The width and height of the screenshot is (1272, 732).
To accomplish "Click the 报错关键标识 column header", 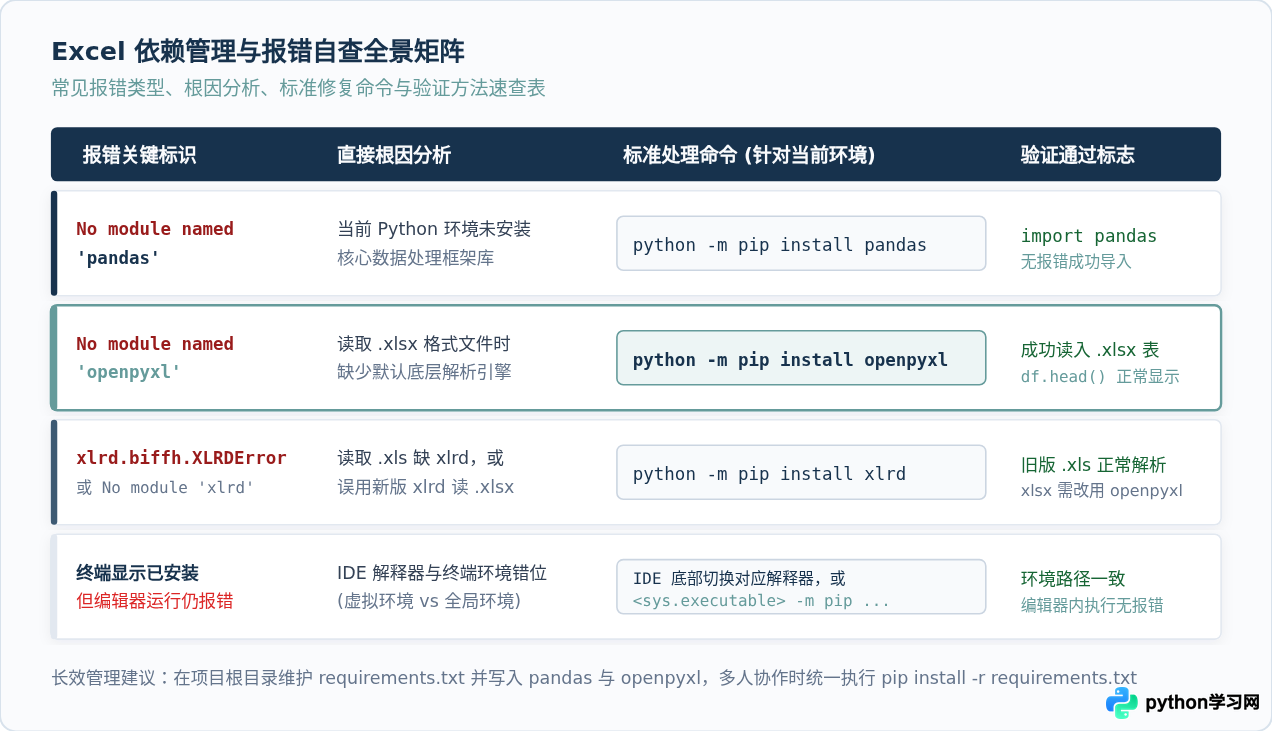I will click(x=139, y=155).
